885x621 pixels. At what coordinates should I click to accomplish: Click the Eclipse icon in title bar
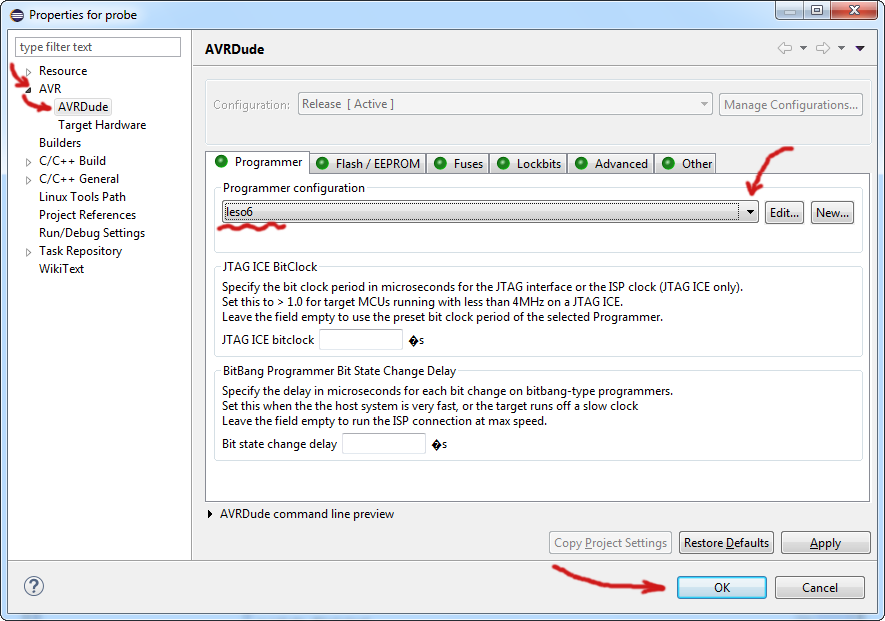(x=17, y=15)
